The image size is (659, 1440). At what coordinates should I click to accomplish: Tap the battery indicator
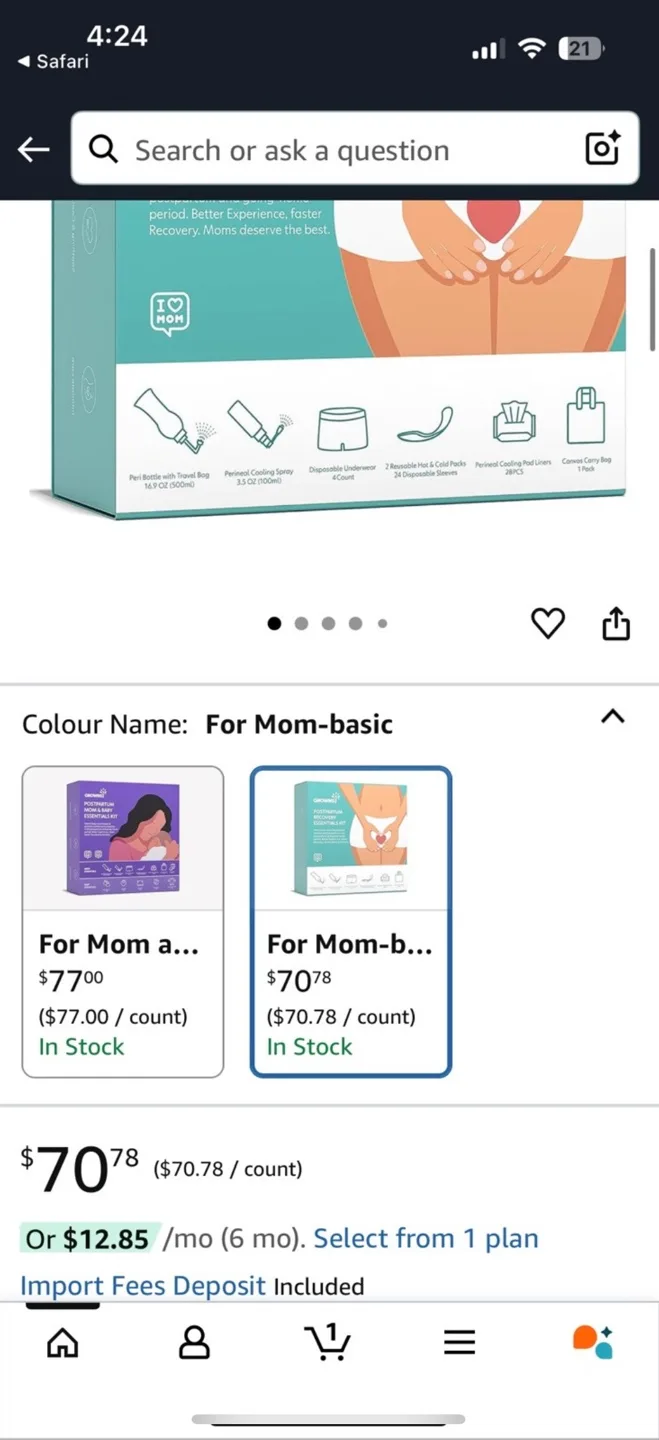coord(581,47)
